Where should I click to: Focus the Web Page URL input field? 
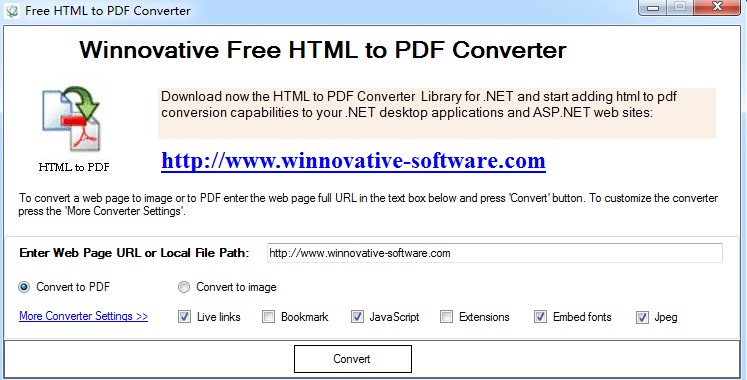coord(495,253)
